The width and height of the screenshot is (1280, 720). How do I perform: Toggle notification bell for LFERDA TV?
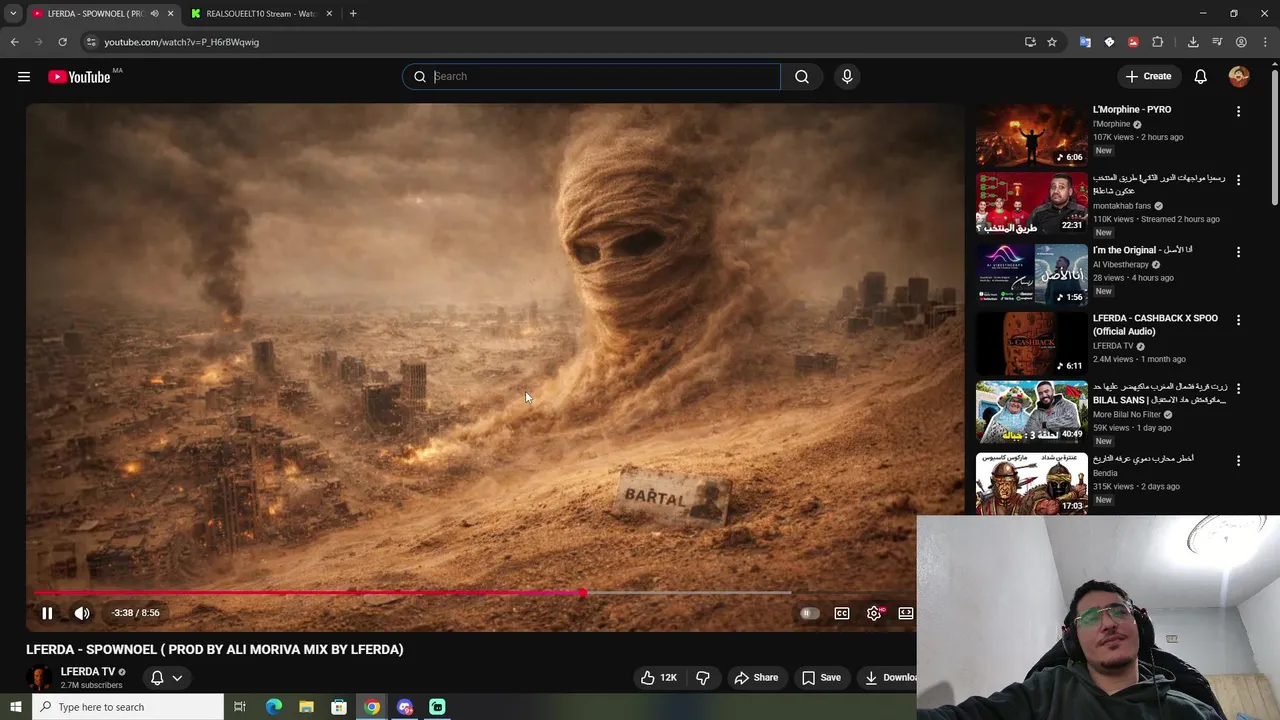click(157, 678)
